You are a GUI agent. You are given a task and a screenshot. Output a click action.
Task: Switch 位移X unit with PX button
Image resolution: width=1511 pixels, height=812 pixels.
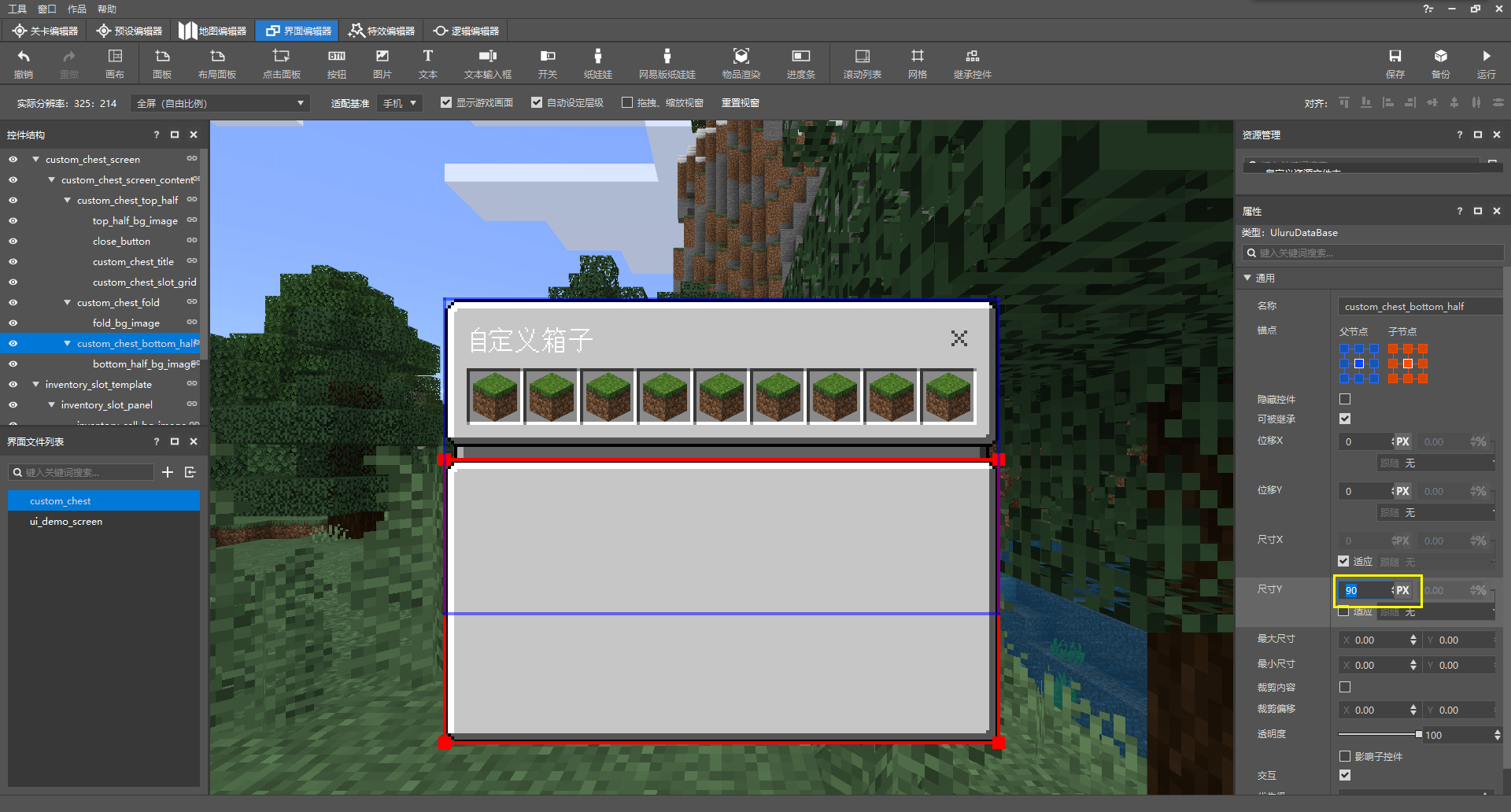pyautogui.click(x=1402, y=441)
